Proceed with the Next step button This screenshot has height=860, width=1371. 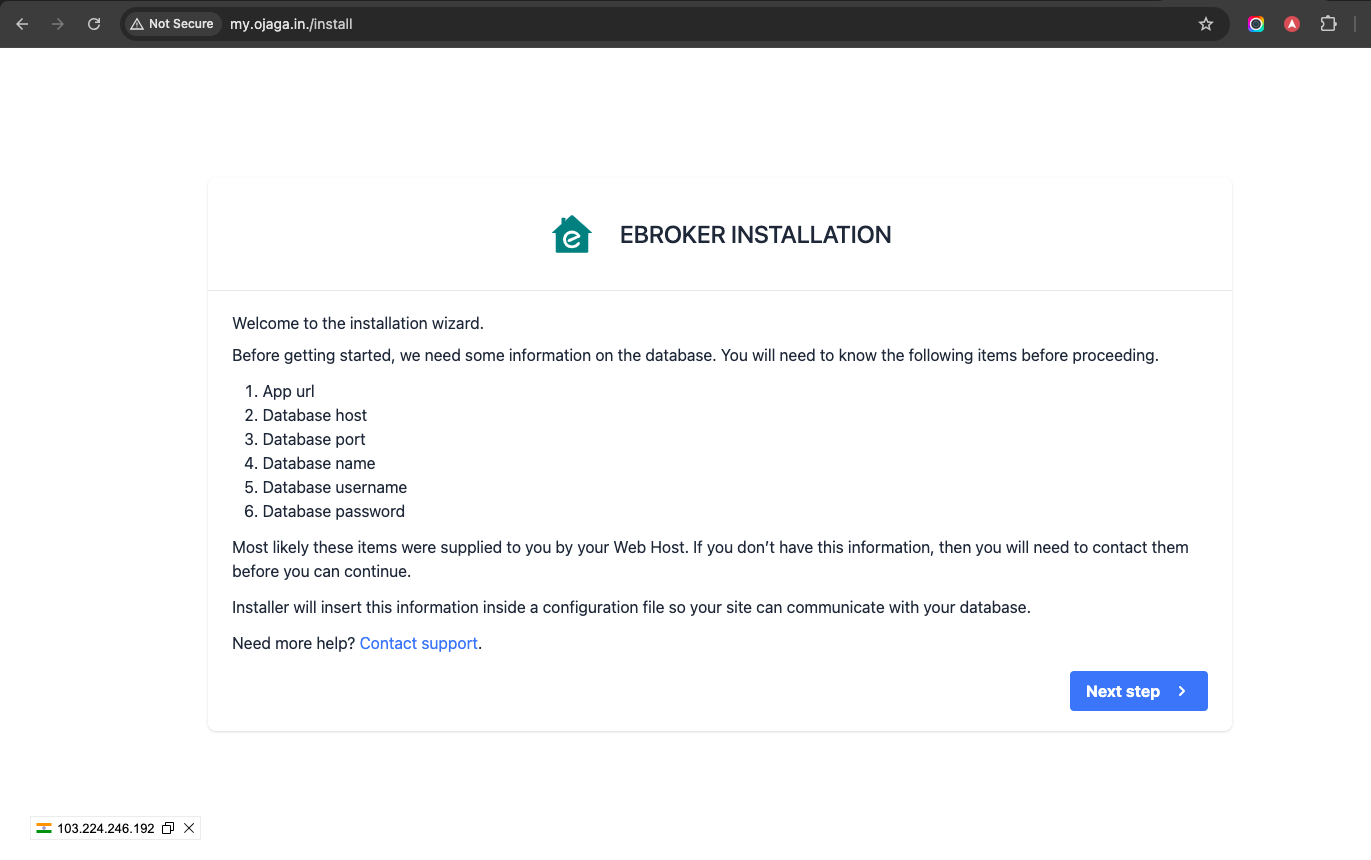[1138, 691]
